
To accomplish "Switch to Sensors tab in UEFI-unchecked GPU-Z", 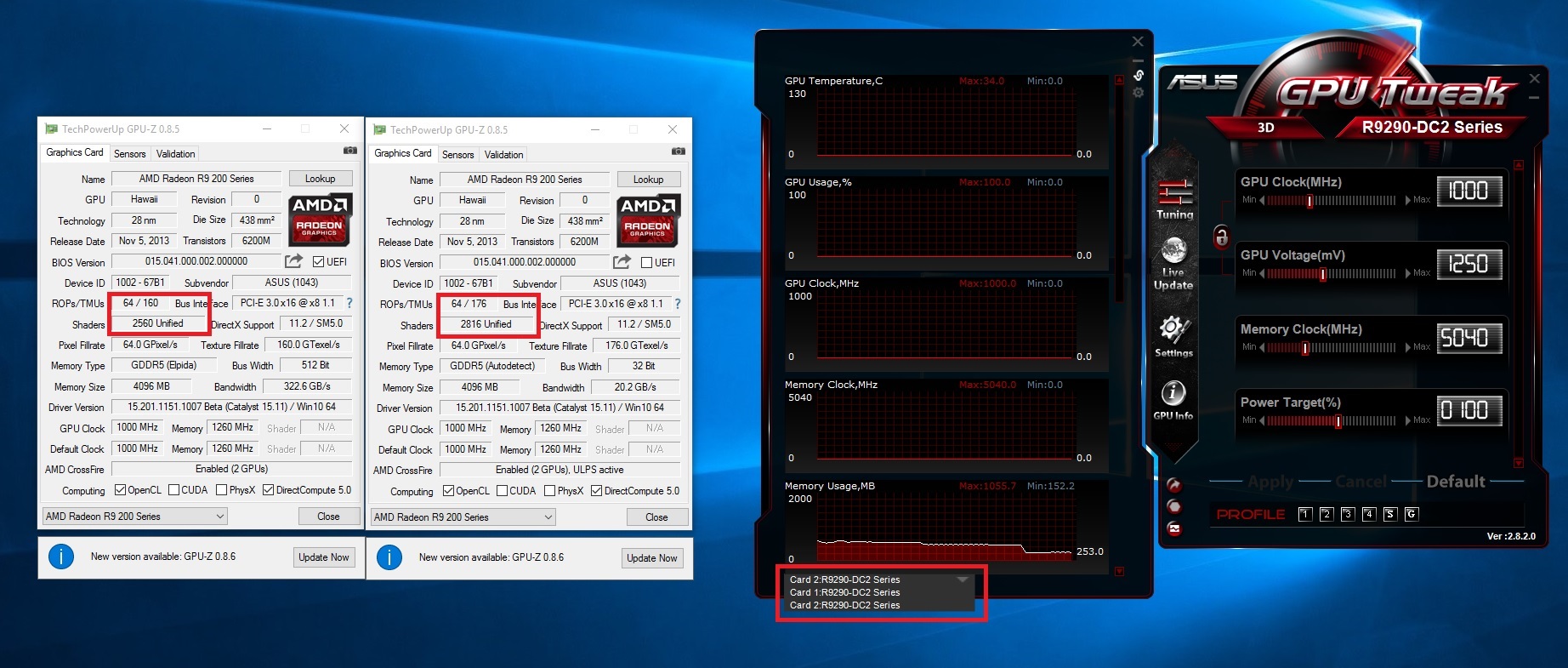I will [458, 155].
